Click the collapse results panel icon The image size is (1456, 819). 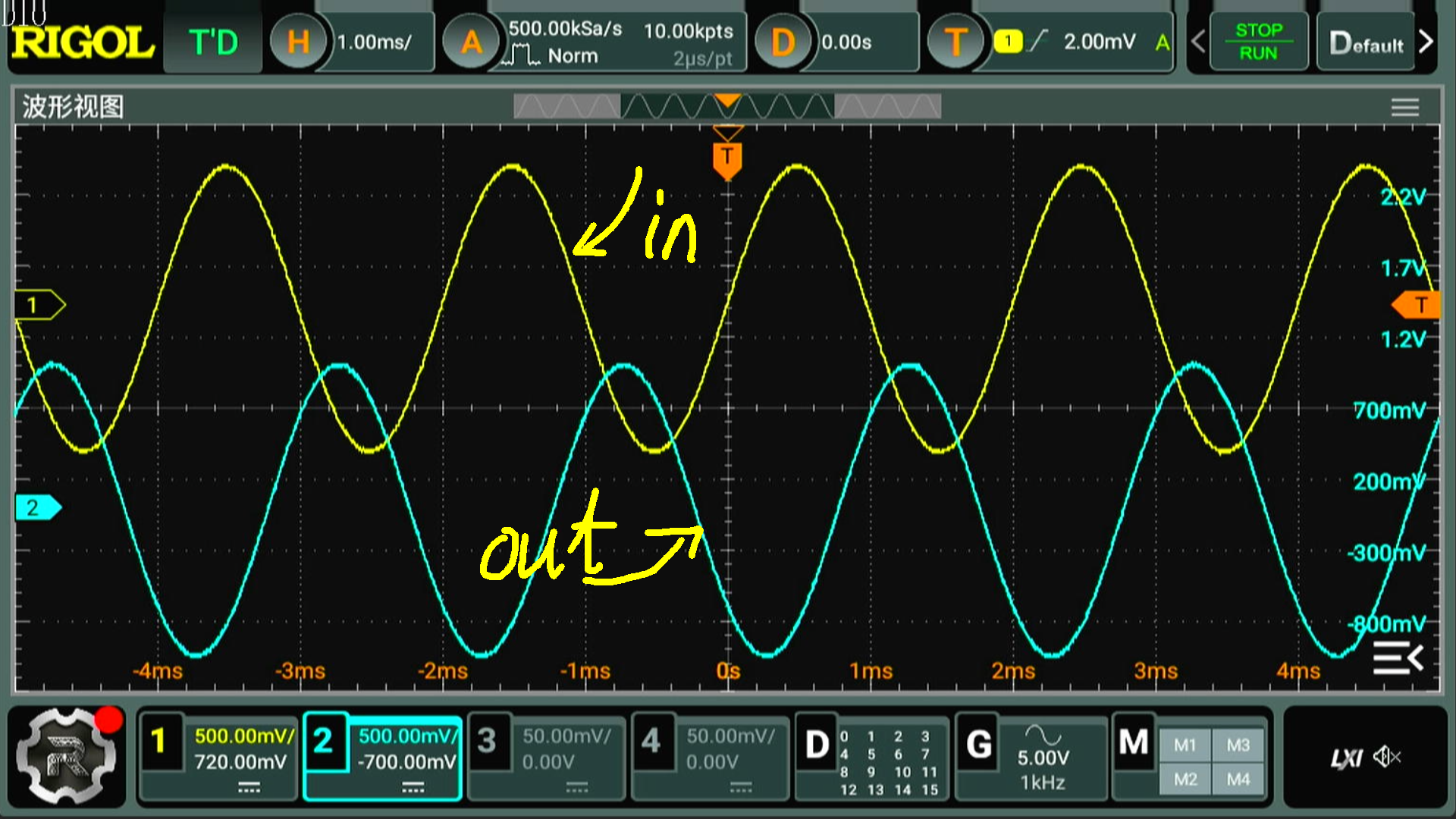1398,657
